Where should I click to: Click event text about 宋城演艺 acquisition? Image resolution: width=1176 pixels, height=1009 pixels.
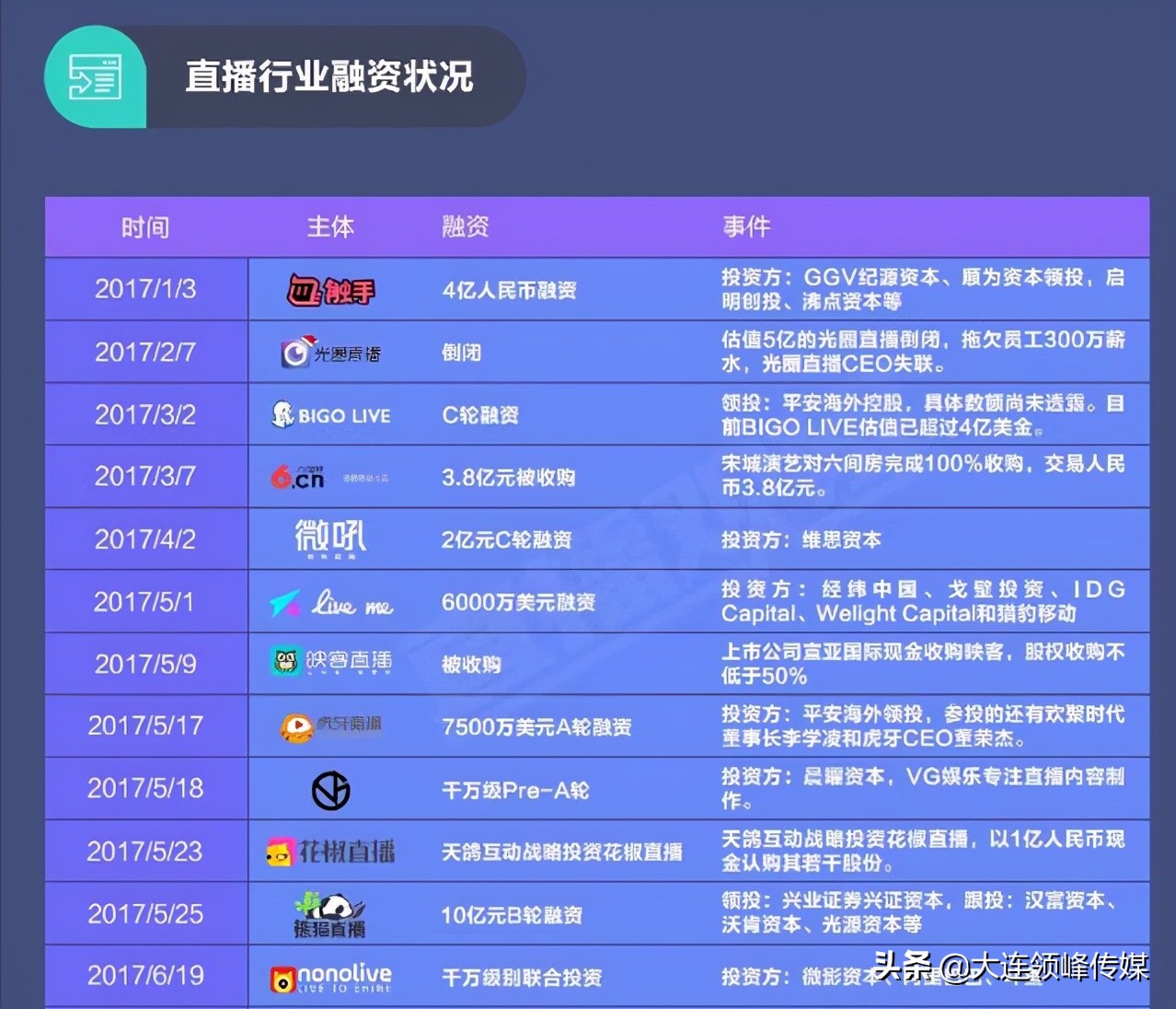click(923, 476)
